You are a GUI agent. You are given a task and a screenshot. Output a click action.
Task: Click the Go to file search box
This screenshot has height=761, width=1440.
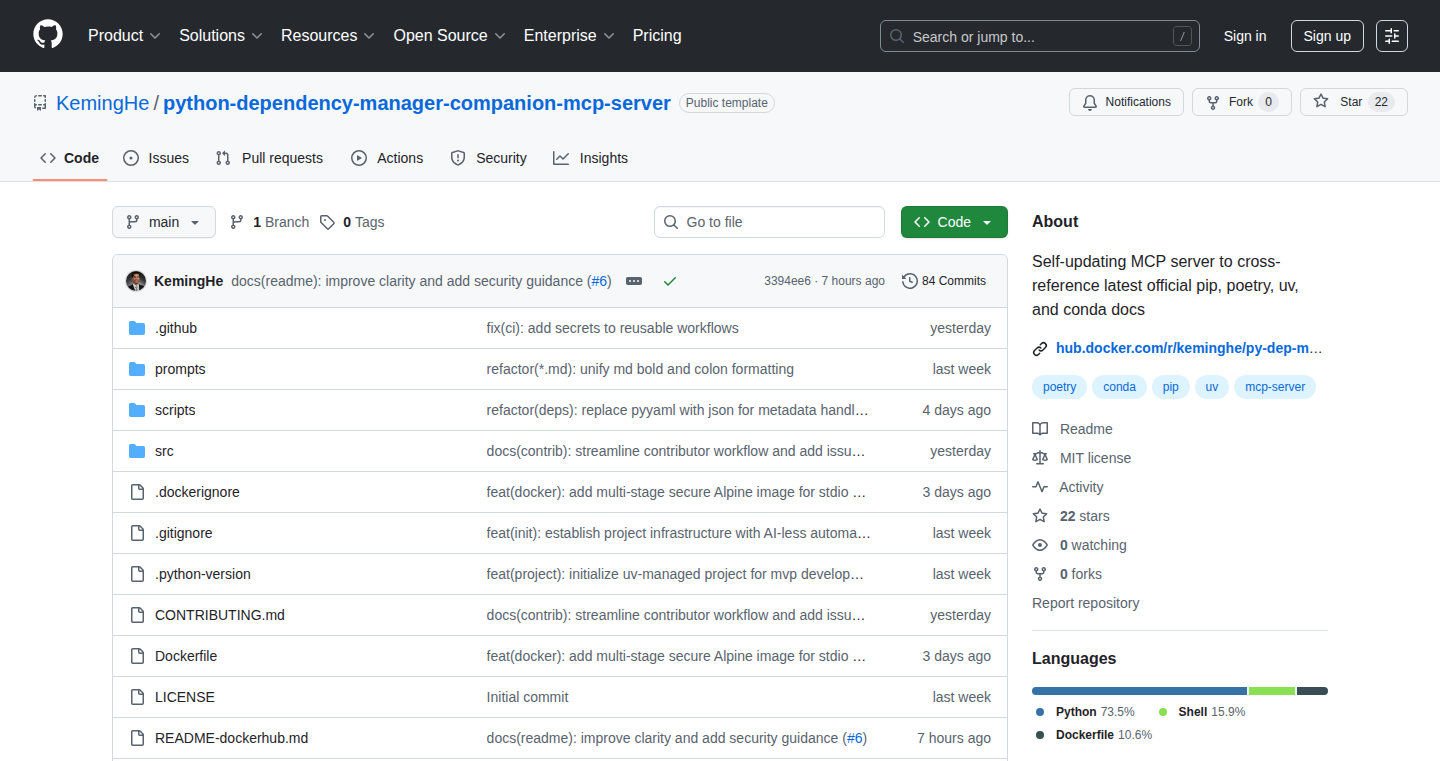(770, 222)
